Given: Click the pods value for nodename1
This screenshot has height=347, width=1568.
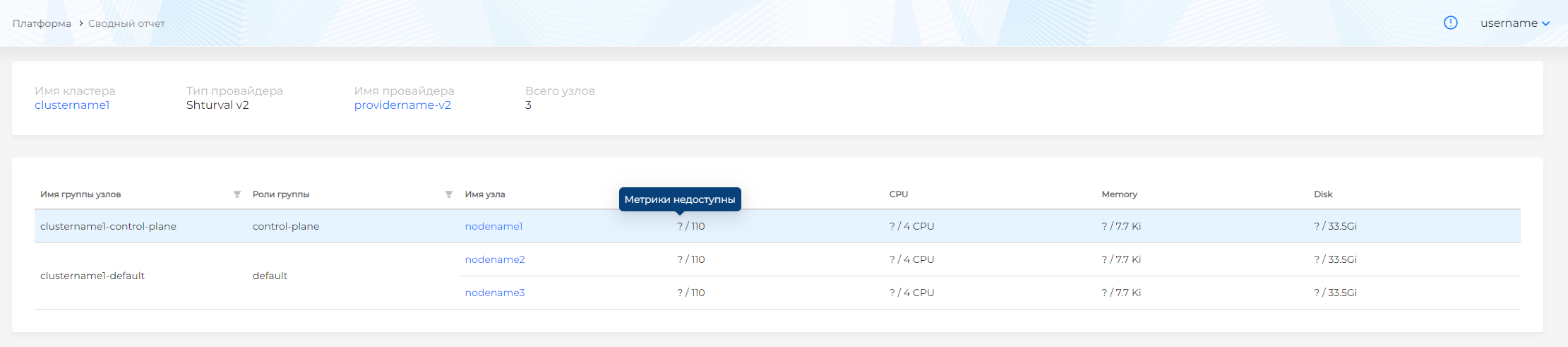Looking at the screenshot, I should 690,226.
